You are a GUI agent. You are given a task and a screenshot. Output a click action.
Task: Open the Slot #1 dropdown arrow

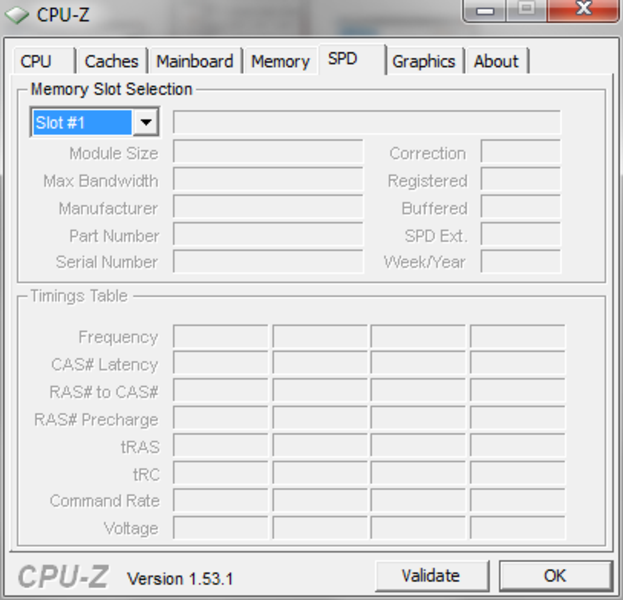coord(146,122)
